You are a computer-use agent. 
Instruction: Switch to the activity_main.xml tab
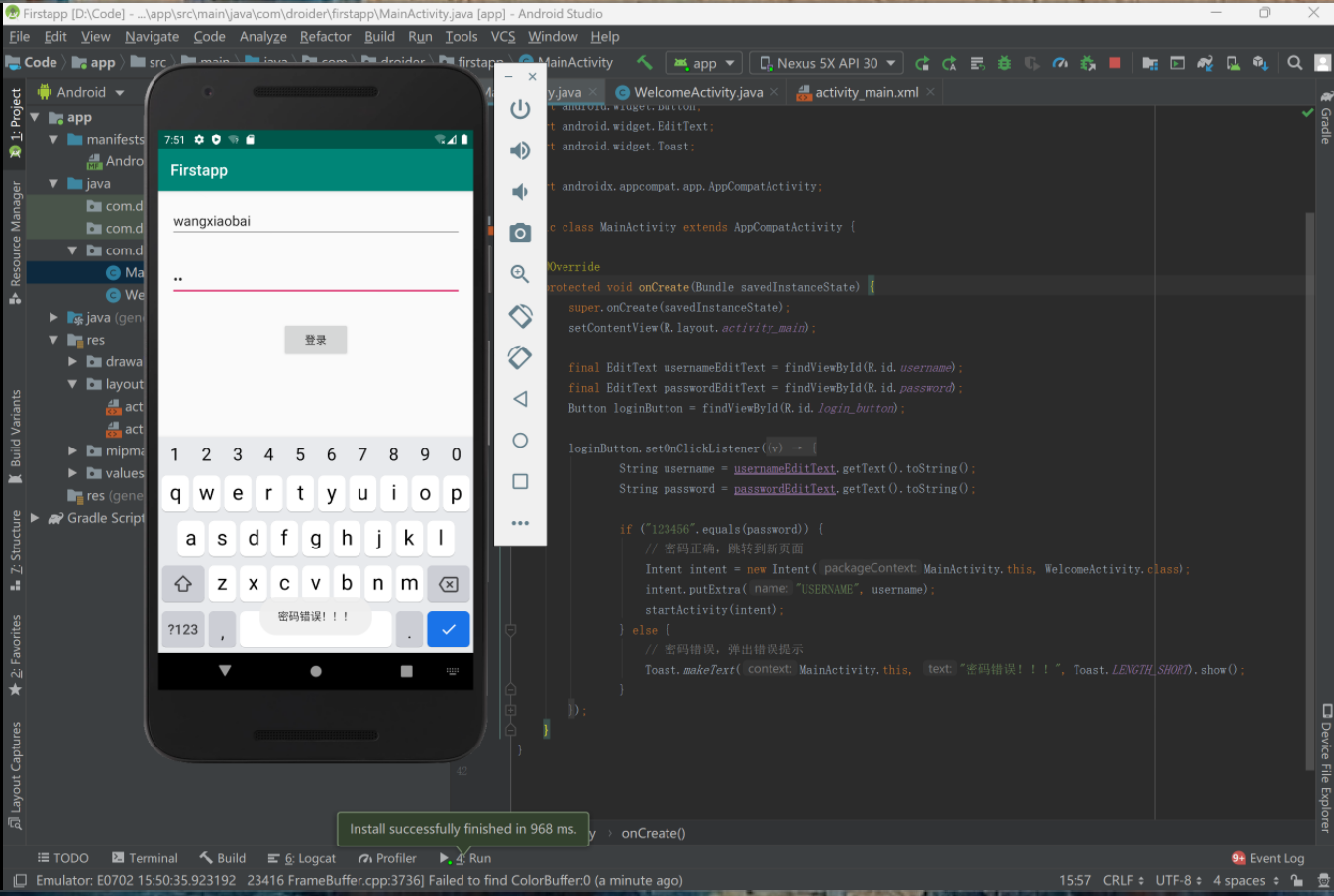pos(867,92)
